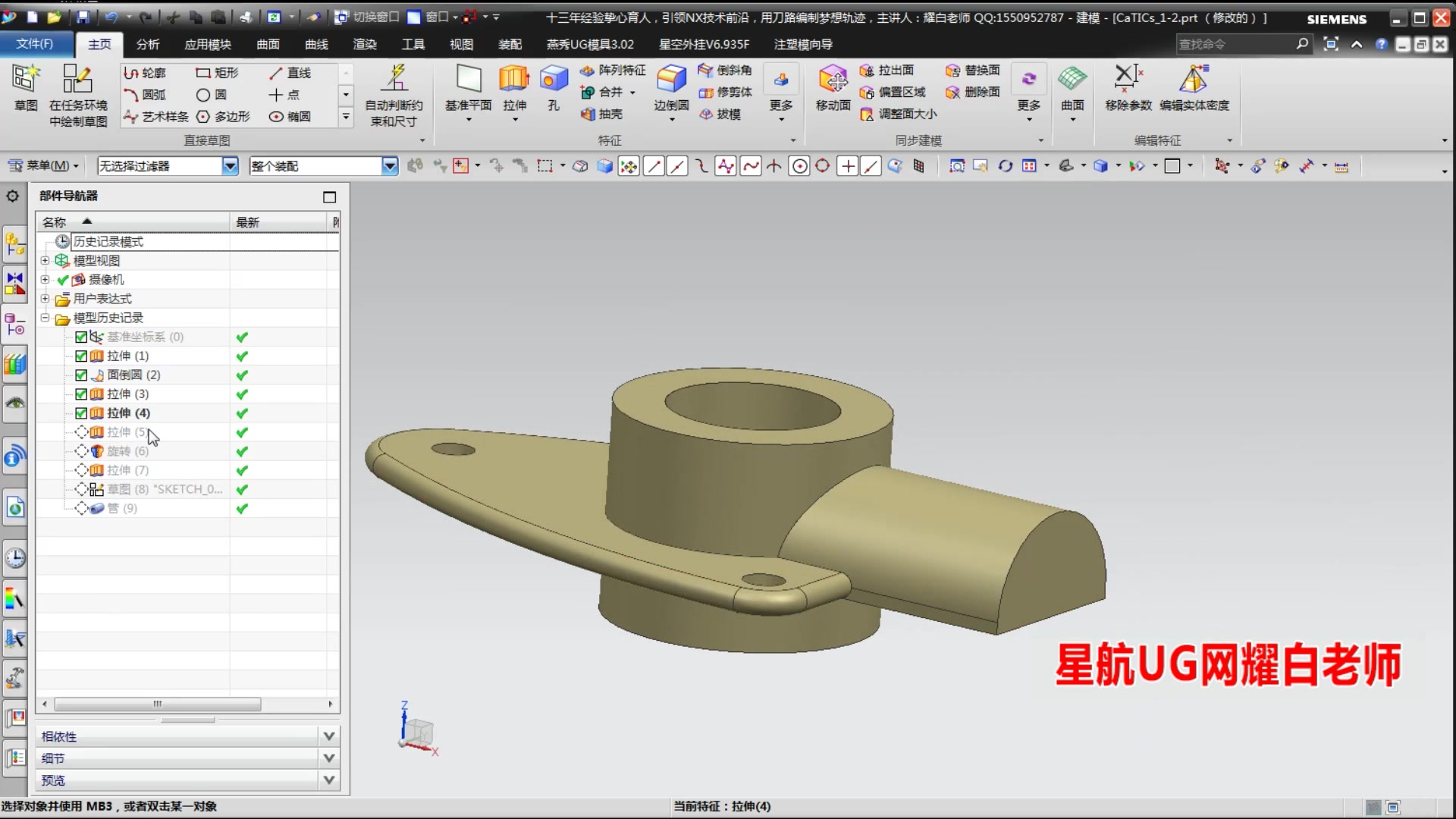Open 编辑实体密度 edit solid density tool
Image resolution: width=1456 pixels, height=819 pixels.
[x=1194, y=80]
